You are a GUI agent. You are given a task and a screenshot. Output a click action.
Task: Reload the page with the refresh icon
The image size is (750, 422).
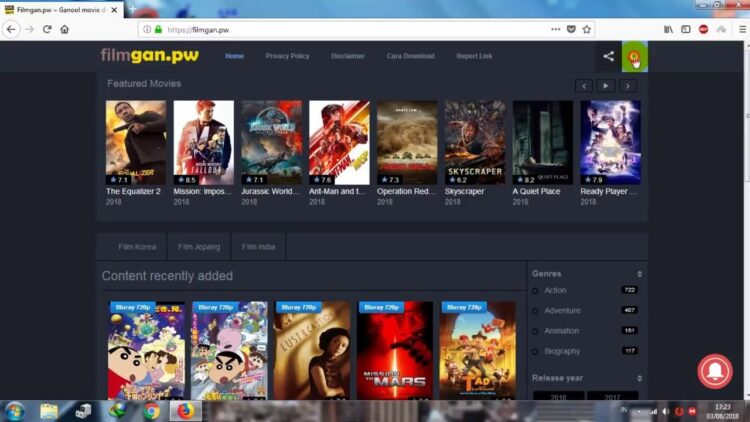click(x=47, y=30)
